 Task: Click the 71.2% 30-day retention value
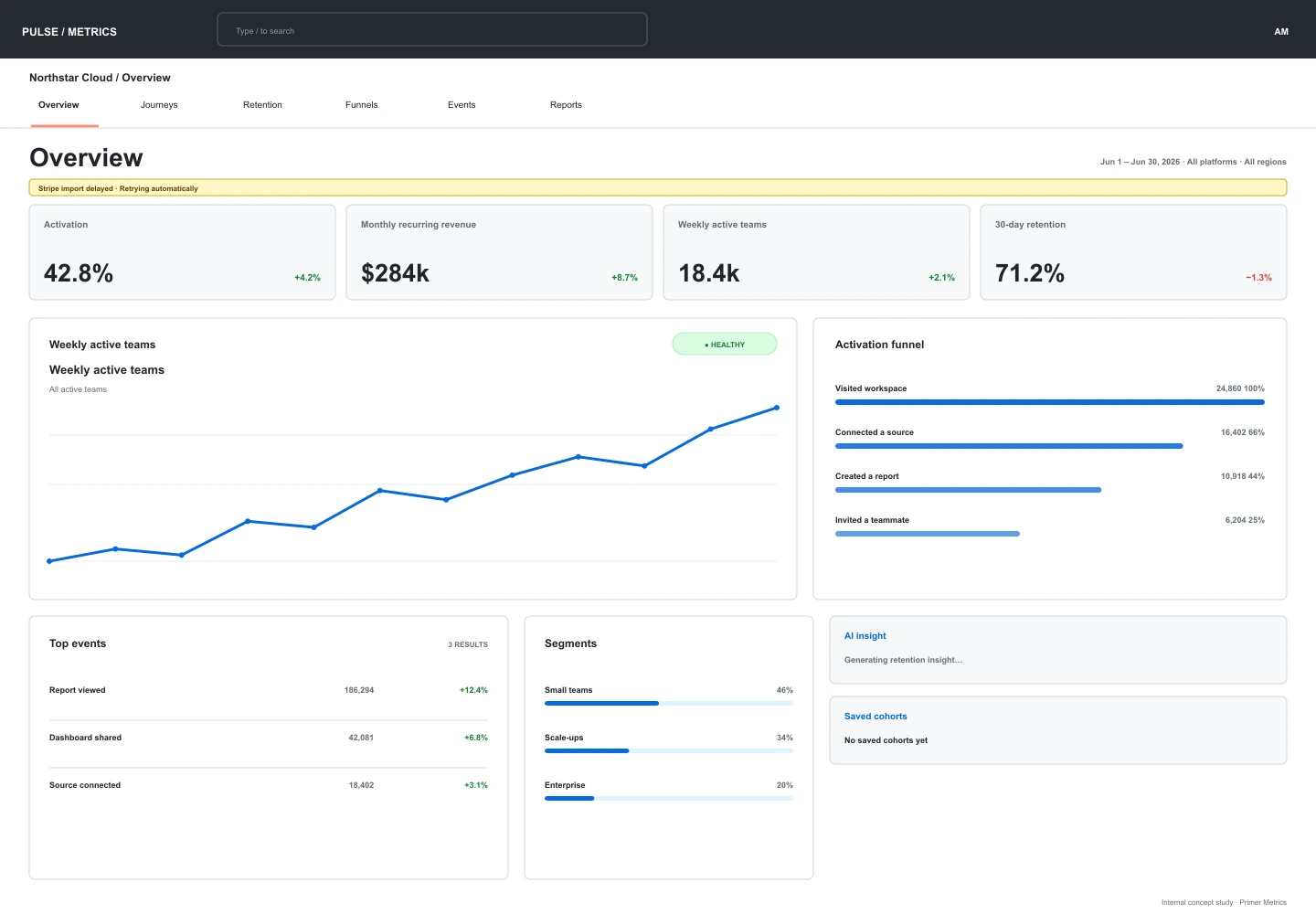(1030, 273)
